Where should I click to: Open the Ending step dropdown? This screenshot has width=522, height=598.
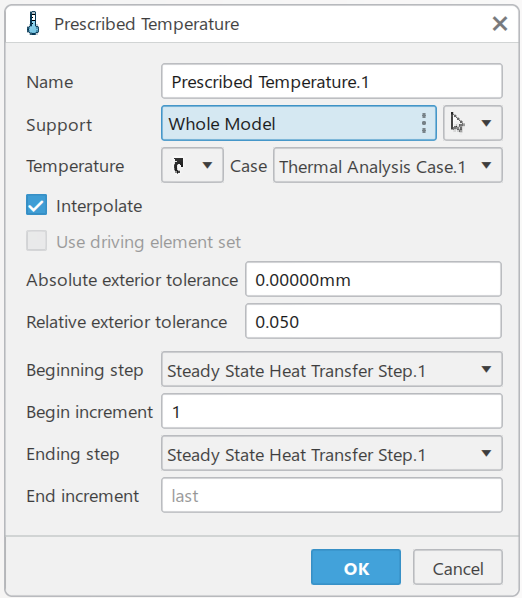tap(332, 453)
